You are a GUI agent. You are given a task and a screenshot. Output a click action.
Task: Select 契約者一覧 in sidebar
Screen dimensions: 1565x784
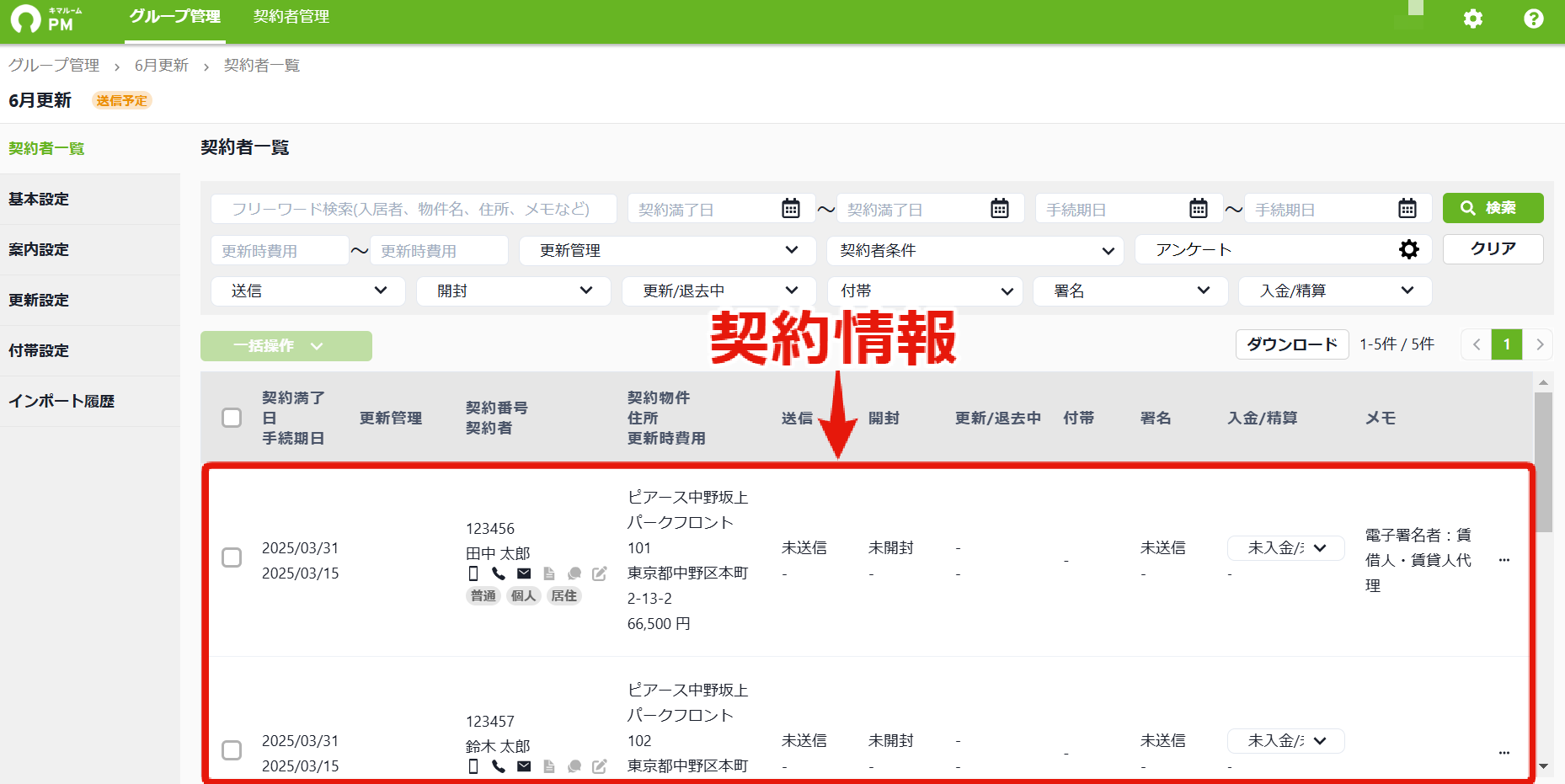click(90, 149)
